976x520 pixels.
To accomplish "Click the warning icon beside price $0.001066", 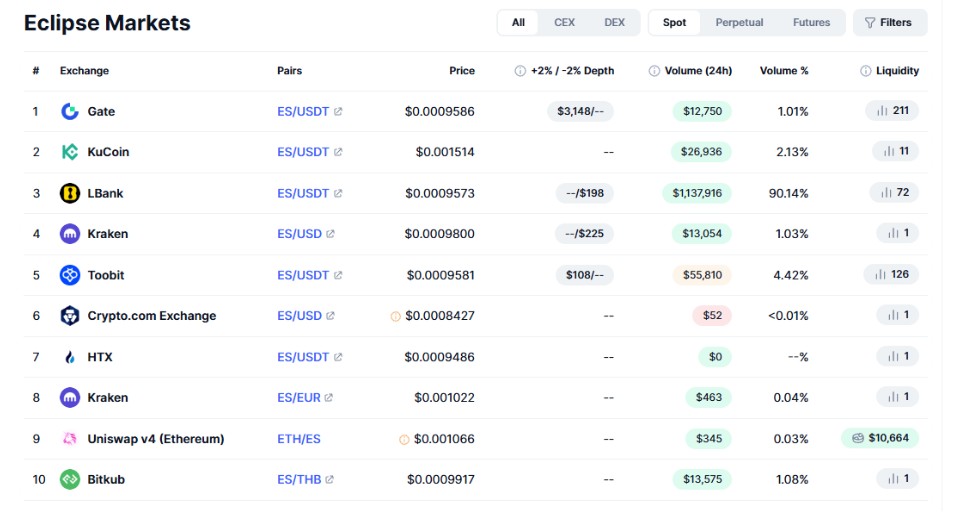I will click(404, 440).
